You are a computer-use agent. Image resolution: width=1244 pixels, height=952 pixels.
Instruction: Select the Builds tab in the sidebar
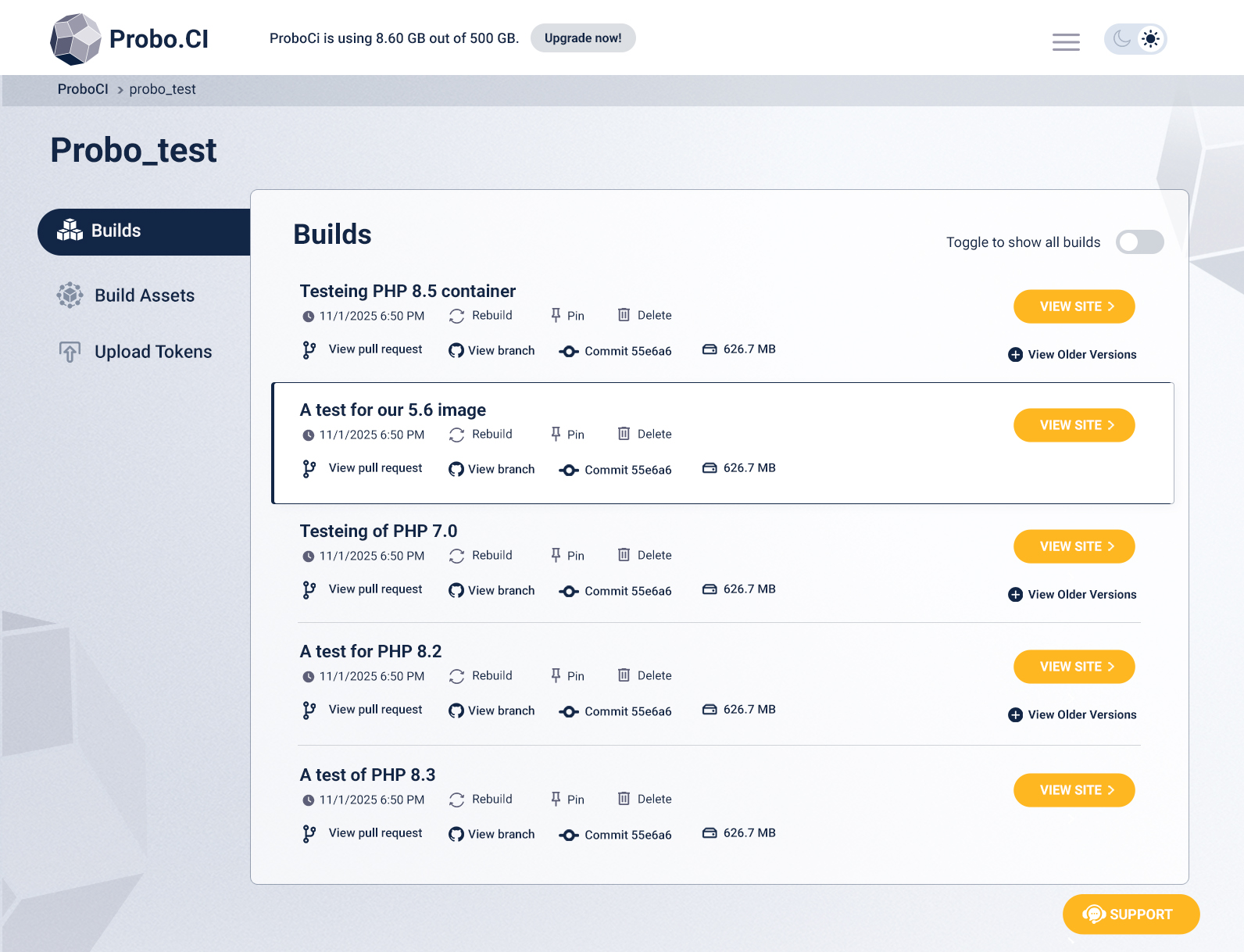point(116,231)
